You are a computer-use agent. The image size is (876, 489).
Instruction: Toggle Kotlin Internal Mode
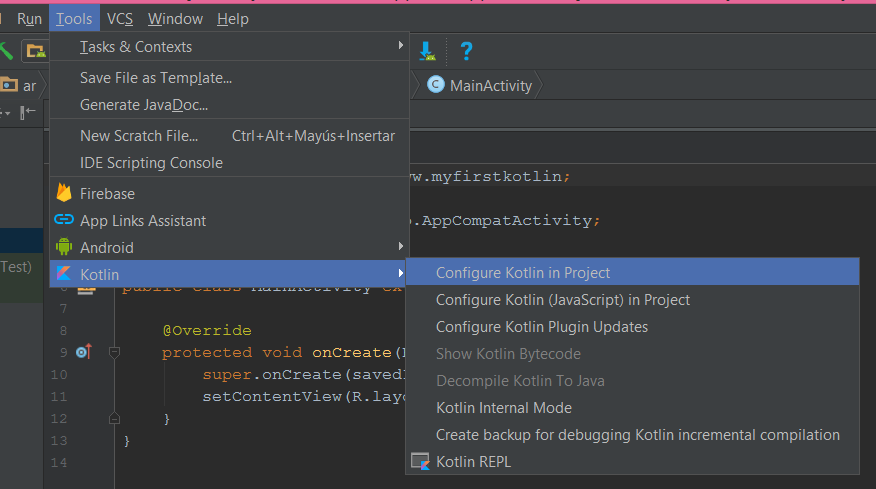(x=632, y=408)
